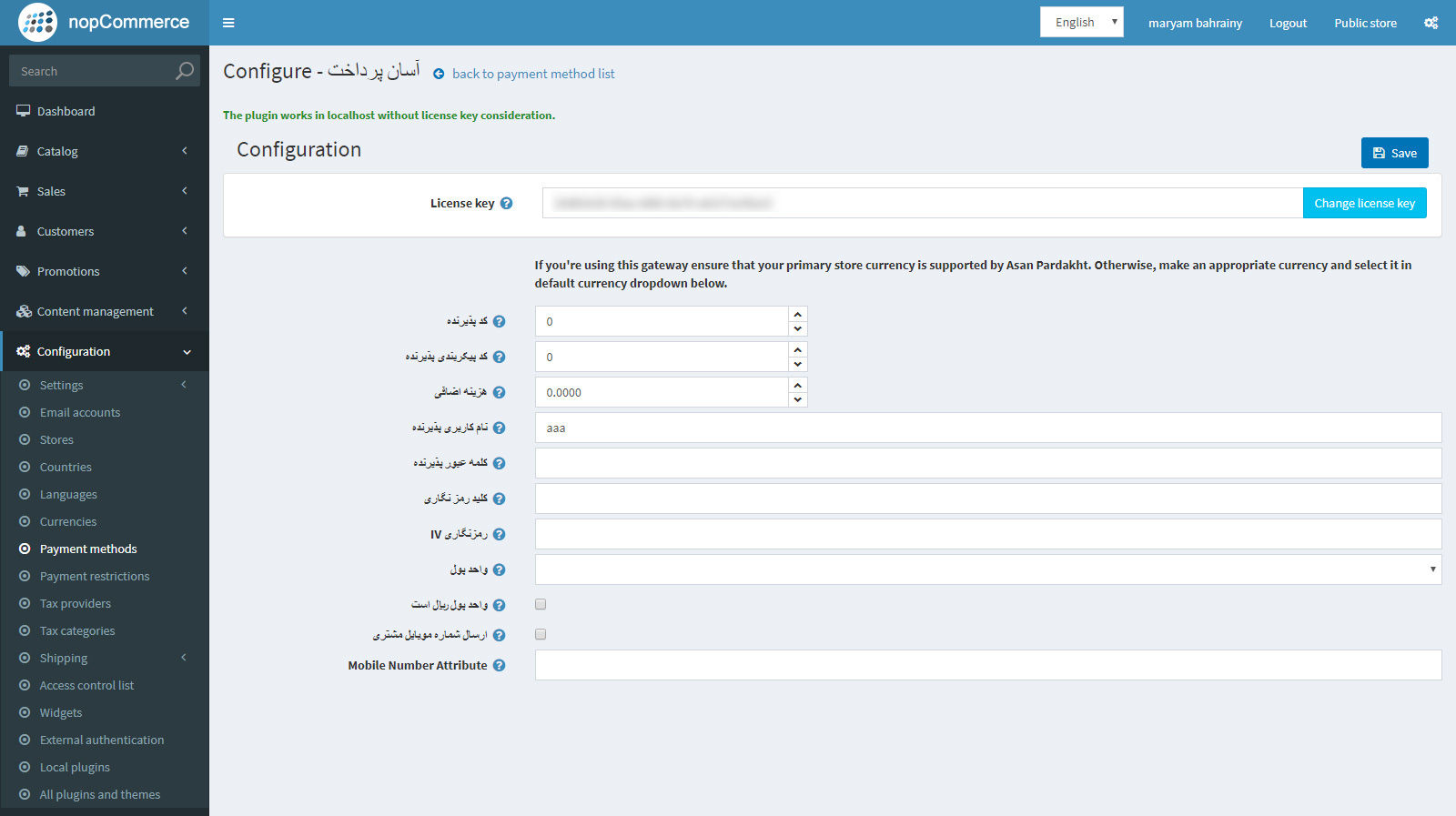
Task: Toggle the واحد پول ریال است checkbox
Action: point(541,604)
